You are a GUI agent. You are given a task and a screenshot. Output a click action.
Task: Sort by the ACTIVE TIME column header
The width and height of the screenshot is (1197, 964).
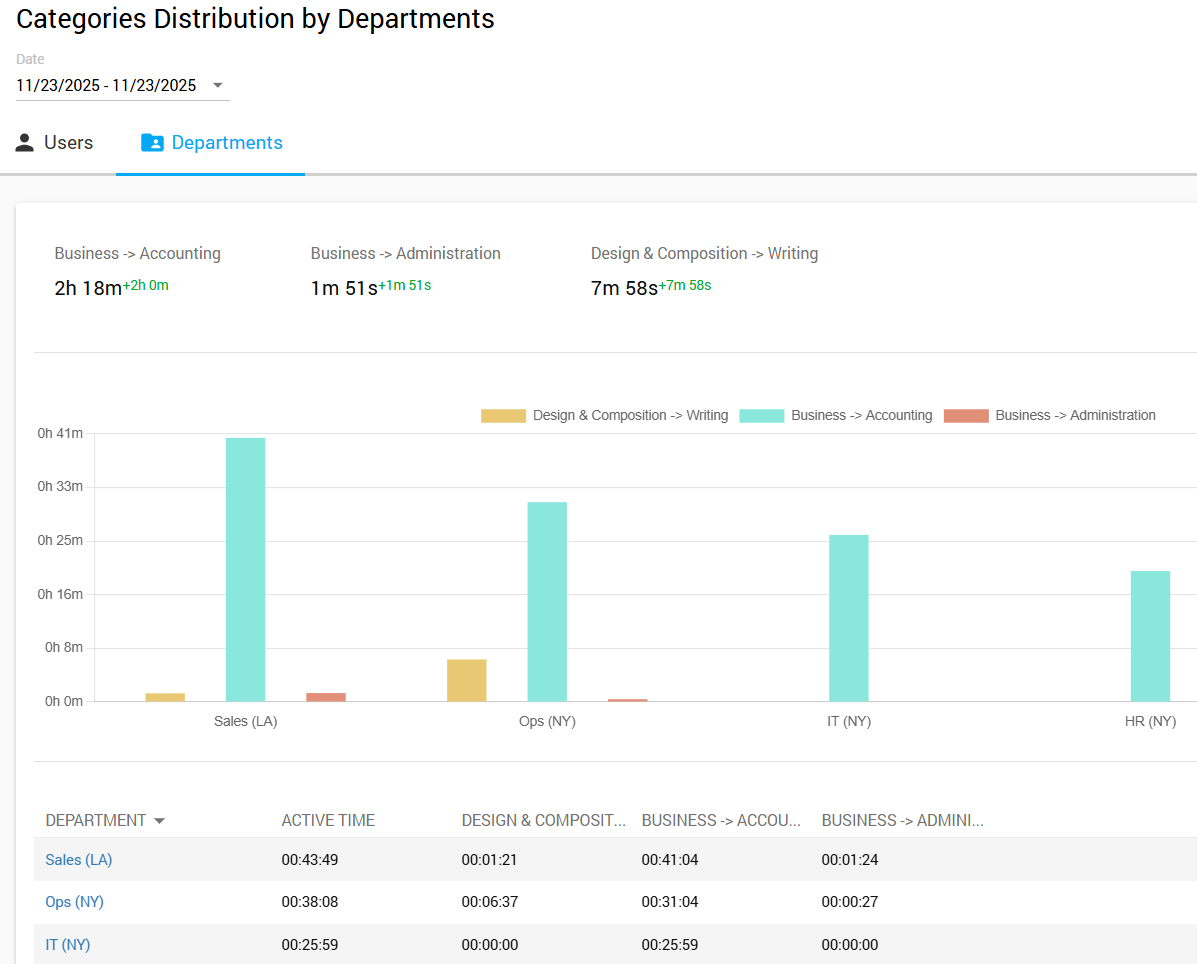(x=328, y=821)
